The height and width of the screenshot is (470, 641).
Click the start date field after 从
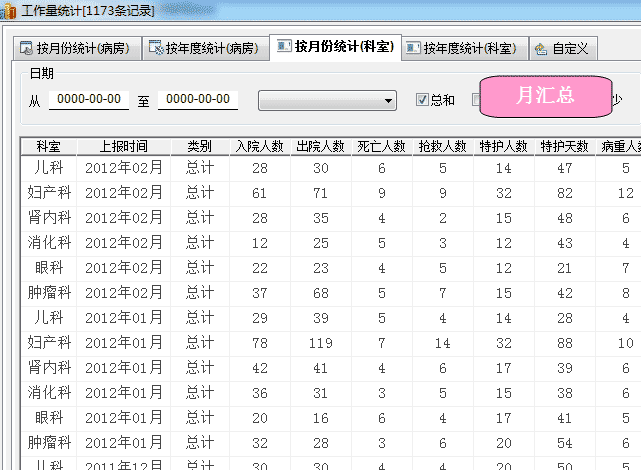[89, 99]
